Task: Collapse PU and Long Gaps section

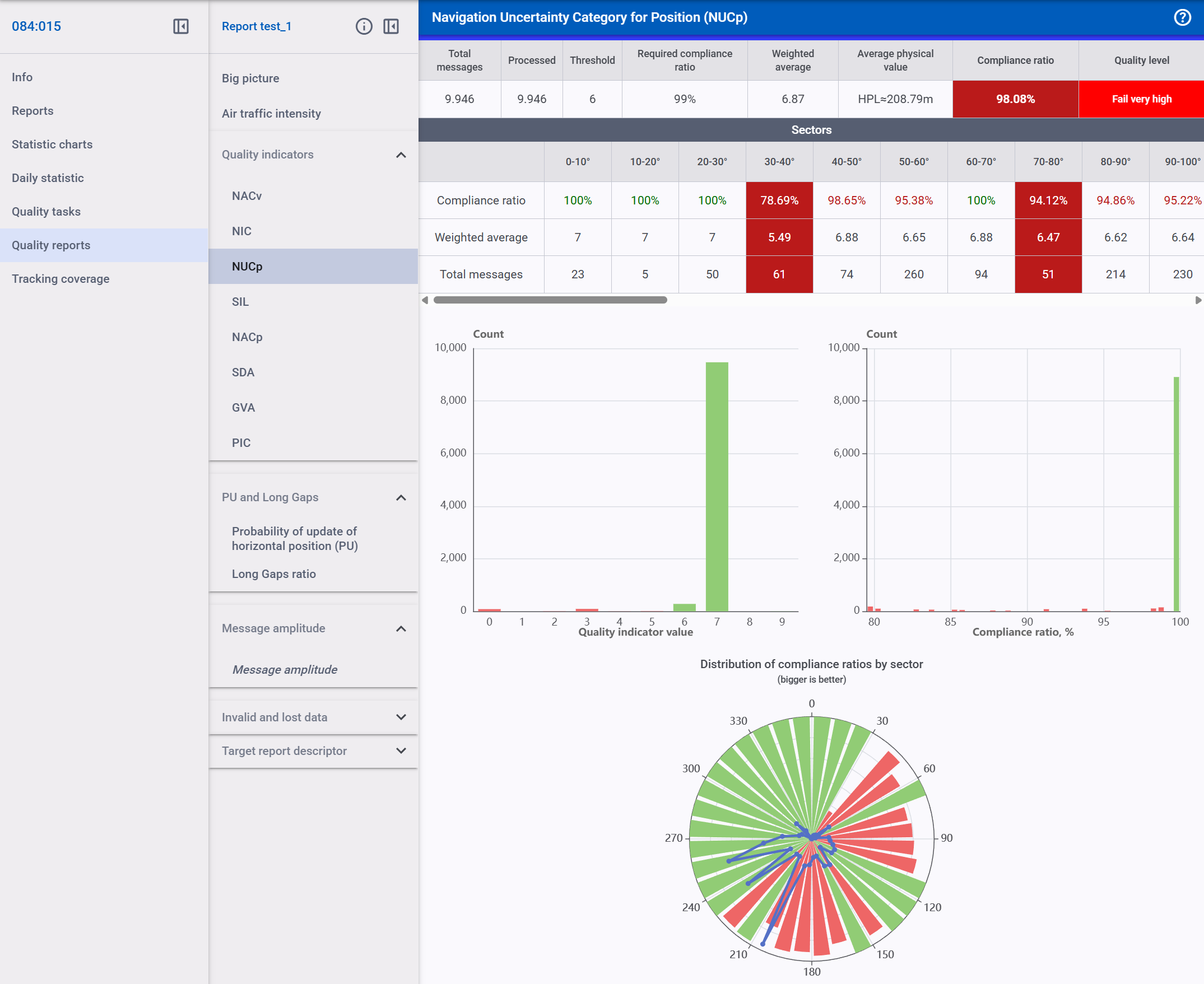Action: (401, 497)
